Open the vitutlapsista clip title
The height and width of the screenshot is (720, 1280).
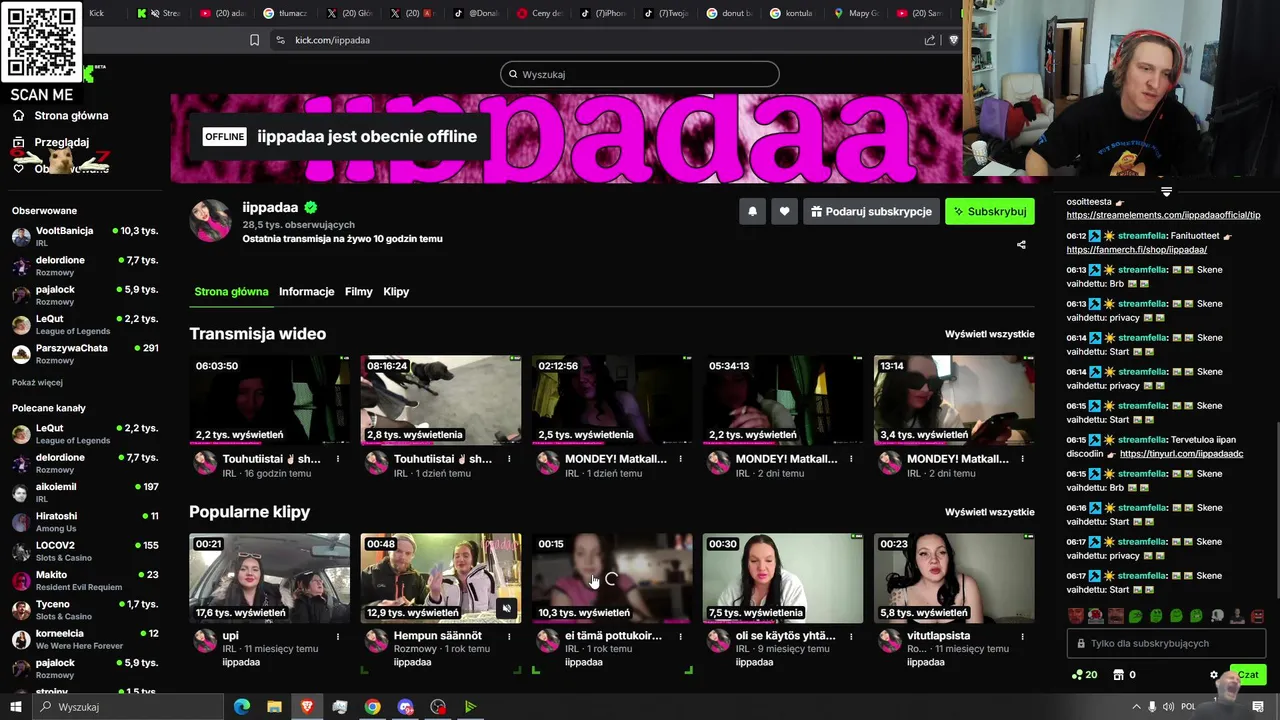(938, 636)
